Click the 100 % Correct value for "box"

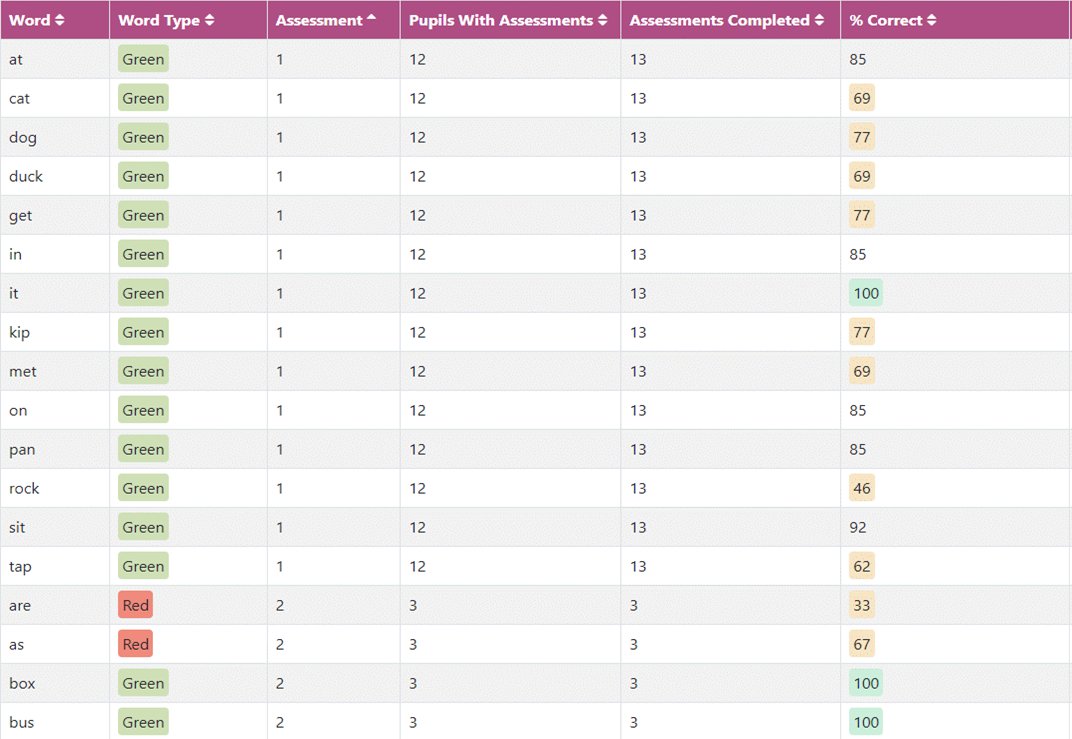(x=866, y=683)
